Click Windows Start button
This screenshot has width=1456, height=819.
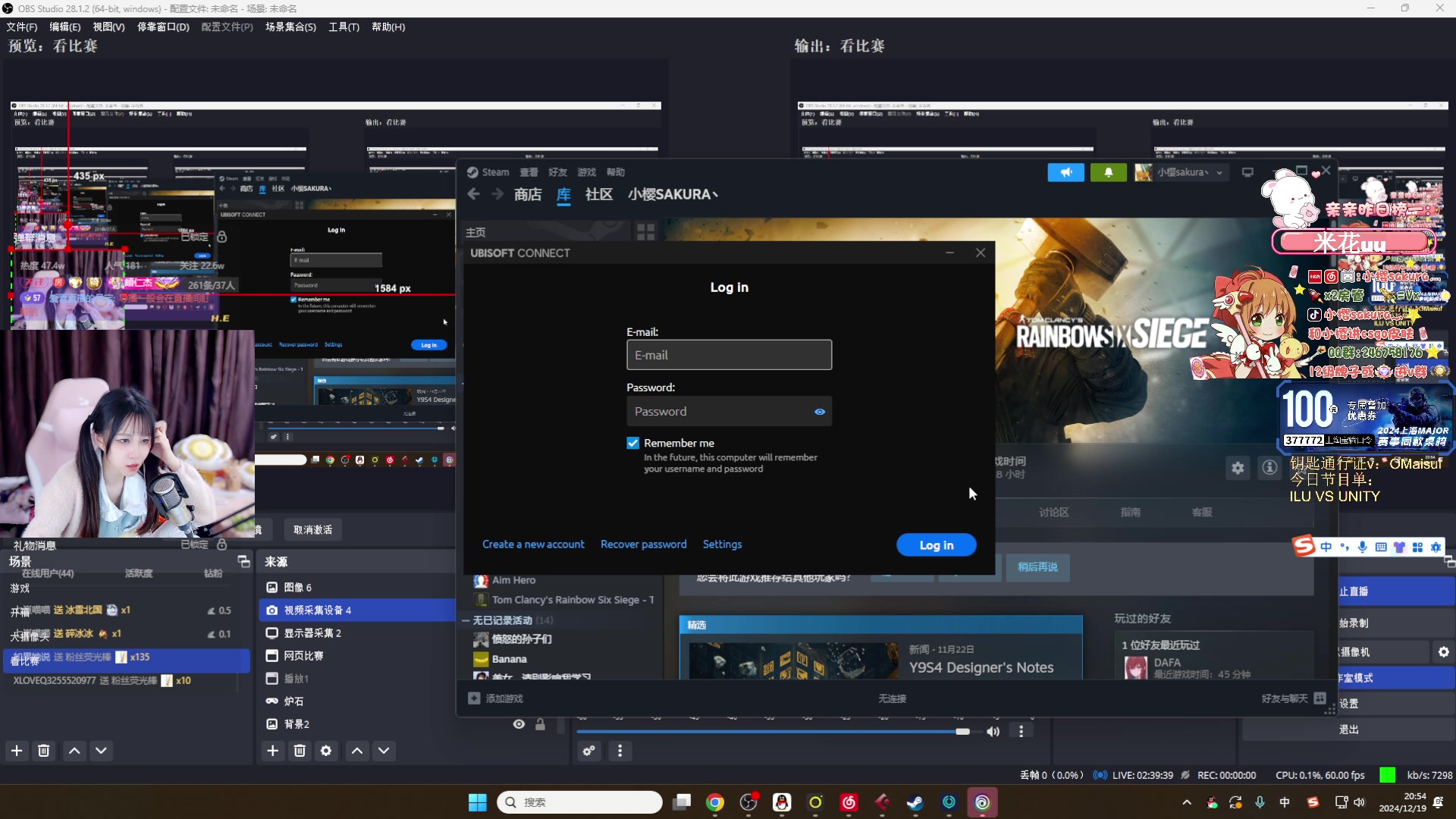click(478, 802)
